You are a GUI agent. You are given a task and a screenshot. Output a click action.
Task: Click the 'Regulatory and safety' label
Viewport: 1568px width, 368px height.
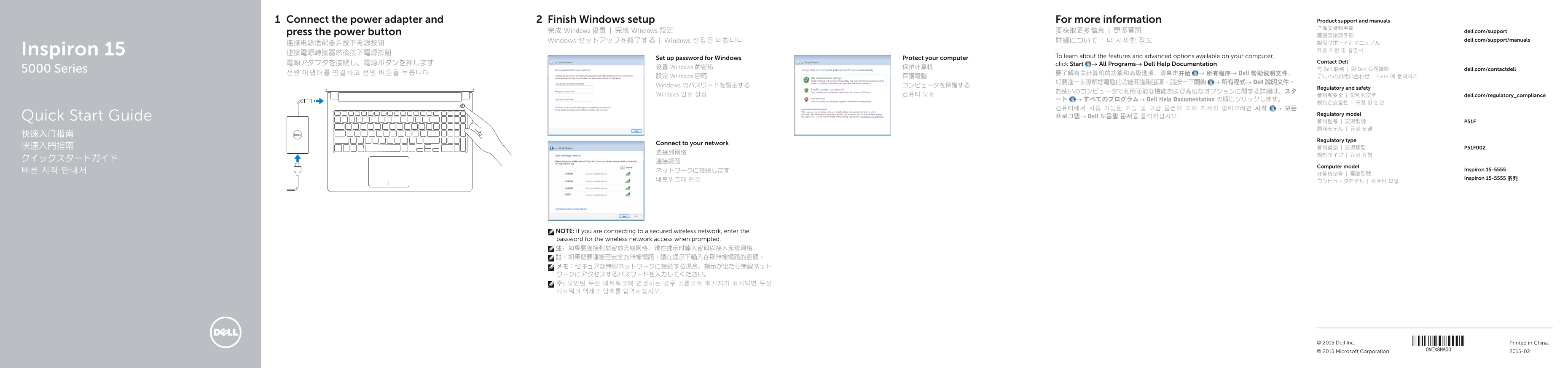(1343, 88)
